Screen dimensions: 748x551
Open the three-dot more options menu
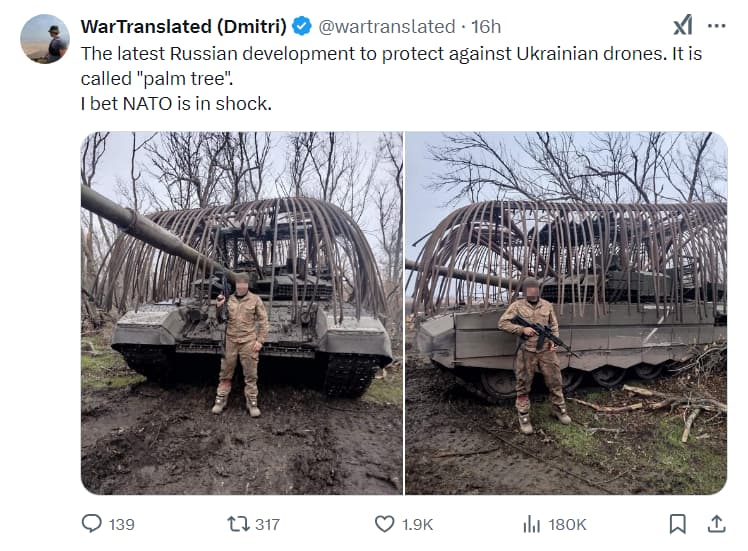pyautogui.click(x=717, y=26)
